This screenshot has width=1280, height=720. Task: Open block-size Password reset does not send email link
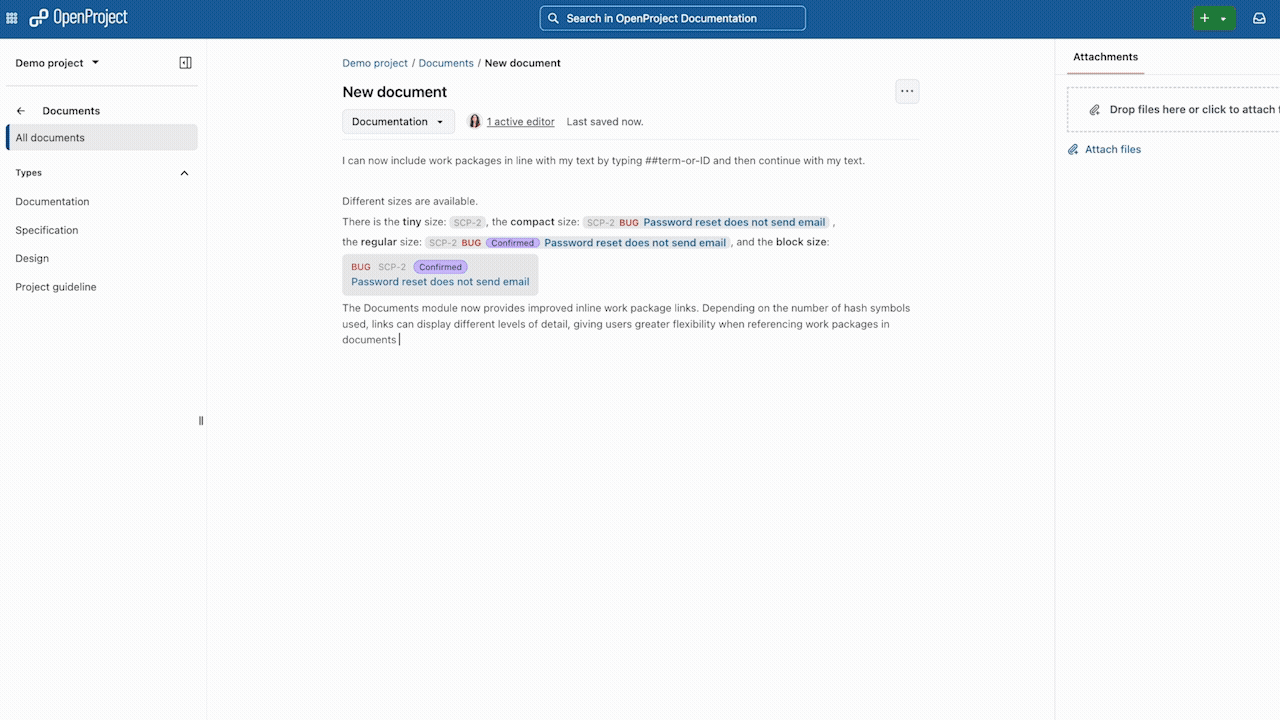(x=440, y=282)
